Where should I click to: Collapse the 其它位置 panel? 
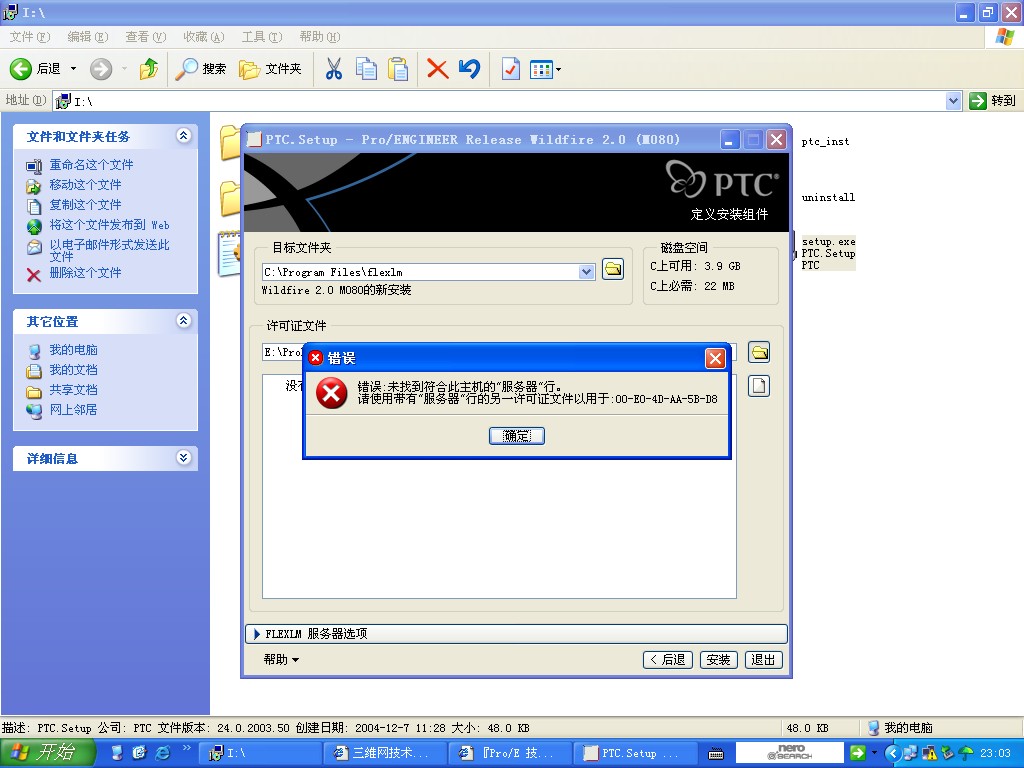[184, 321]
